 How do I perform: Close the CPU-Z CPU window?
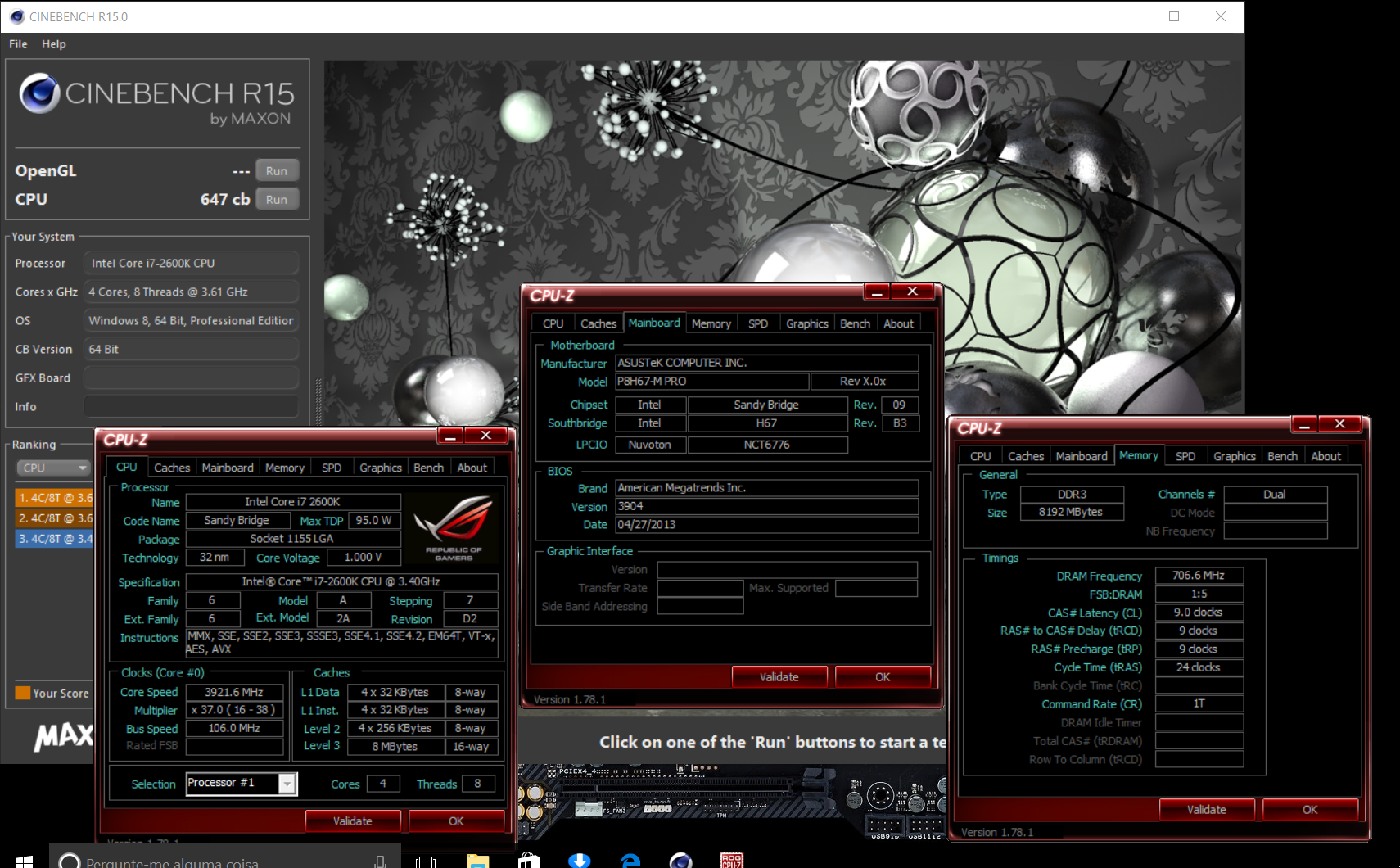click(486, 436)
